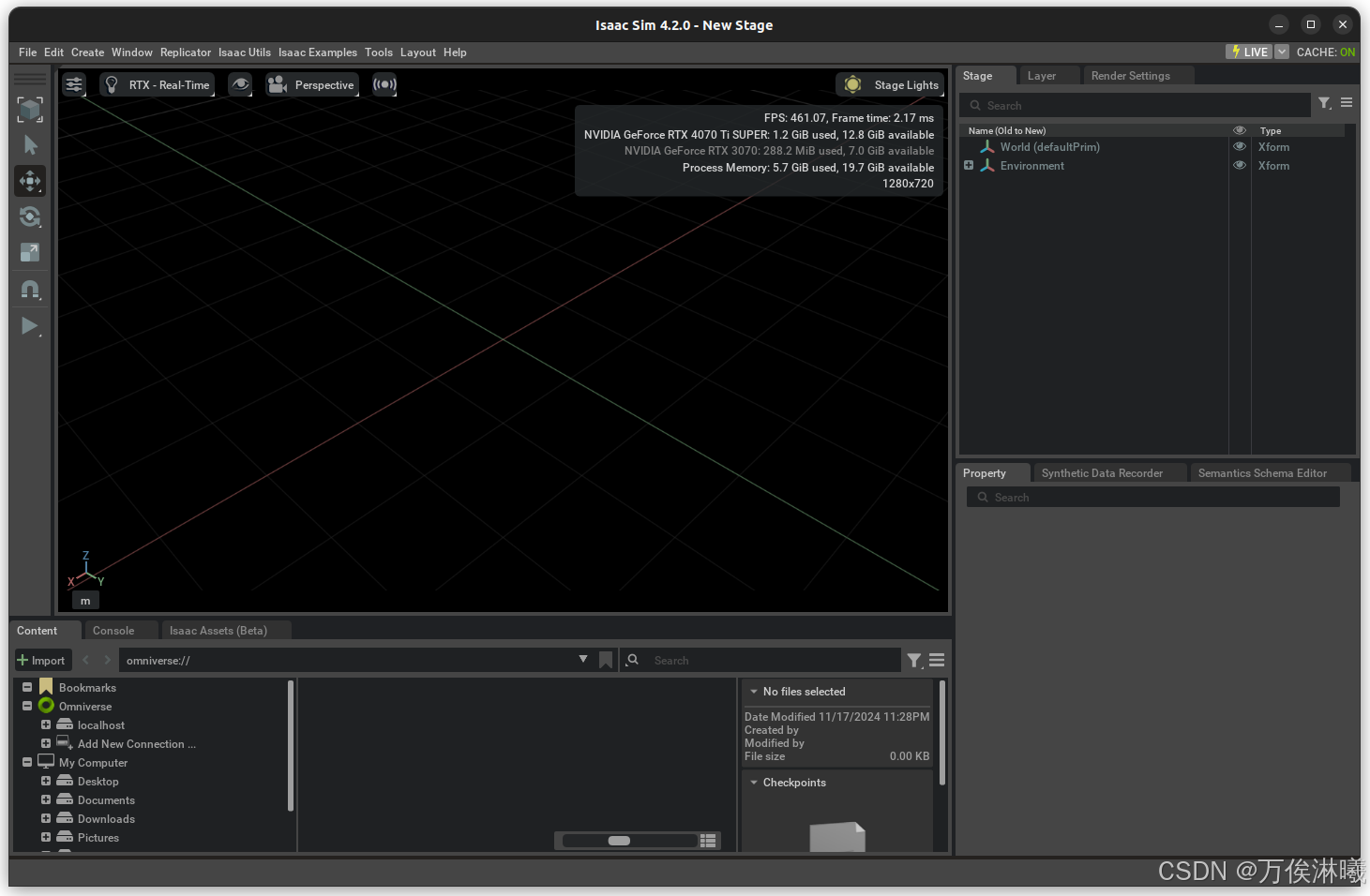Screen dimensions: 1370x896
Task: Open the omniverse:// path dropdown arrow
Action: [583, 659]
